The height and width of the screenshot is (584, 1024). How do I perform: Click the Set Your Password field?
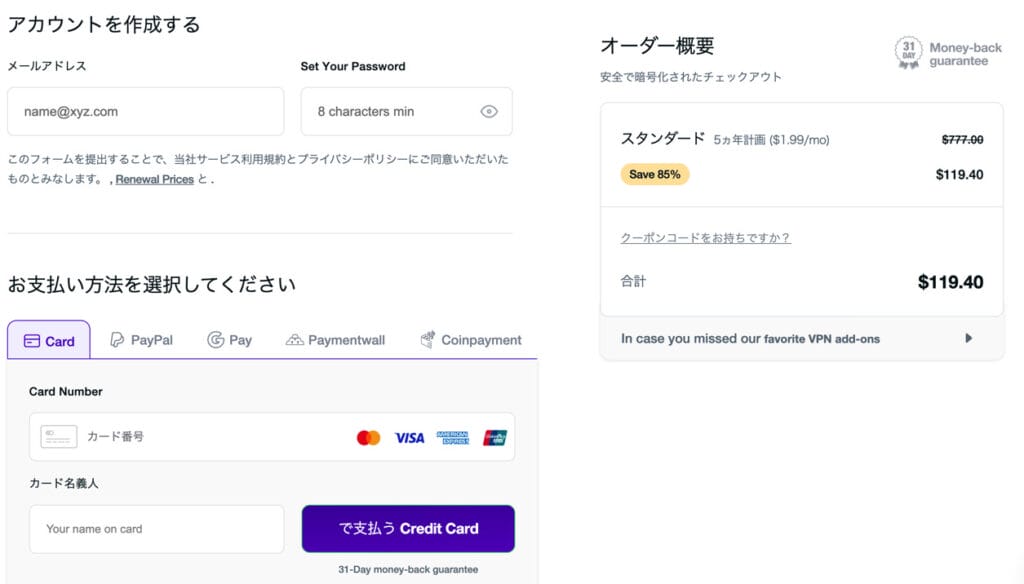coord(390,111)
